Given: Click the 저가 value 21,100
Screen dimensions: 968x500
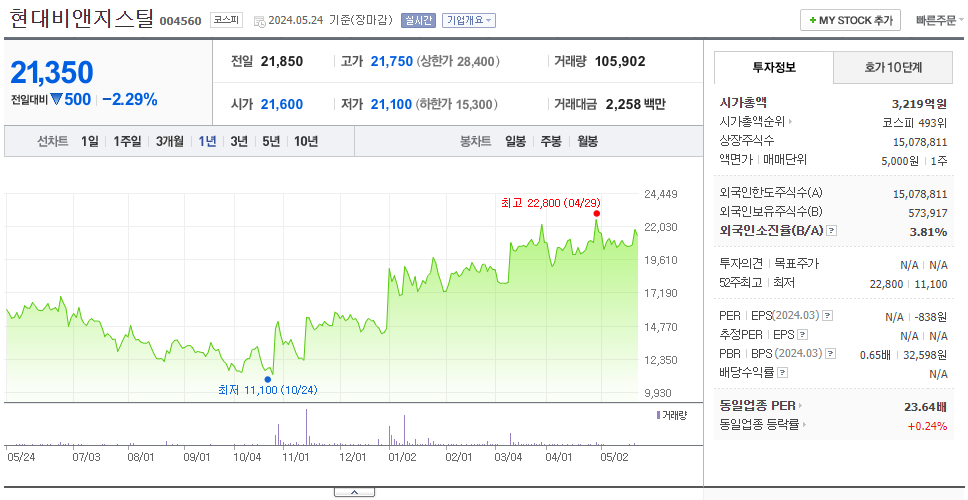Looking at the screenshot, I should (391, 104).
